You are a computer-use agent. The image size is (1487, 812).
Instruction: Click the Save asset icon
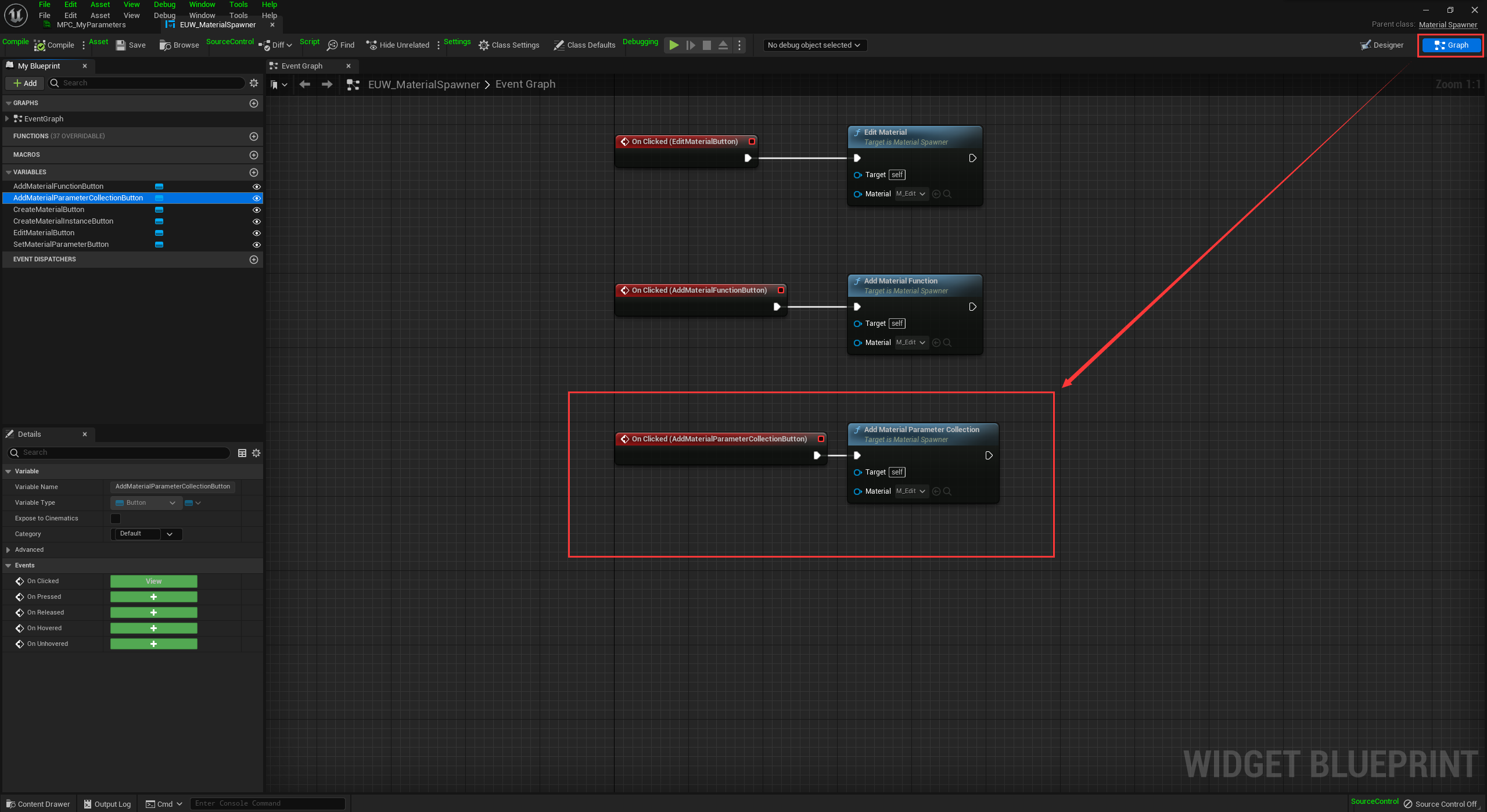pyautogui.click(x=121, y=45)
